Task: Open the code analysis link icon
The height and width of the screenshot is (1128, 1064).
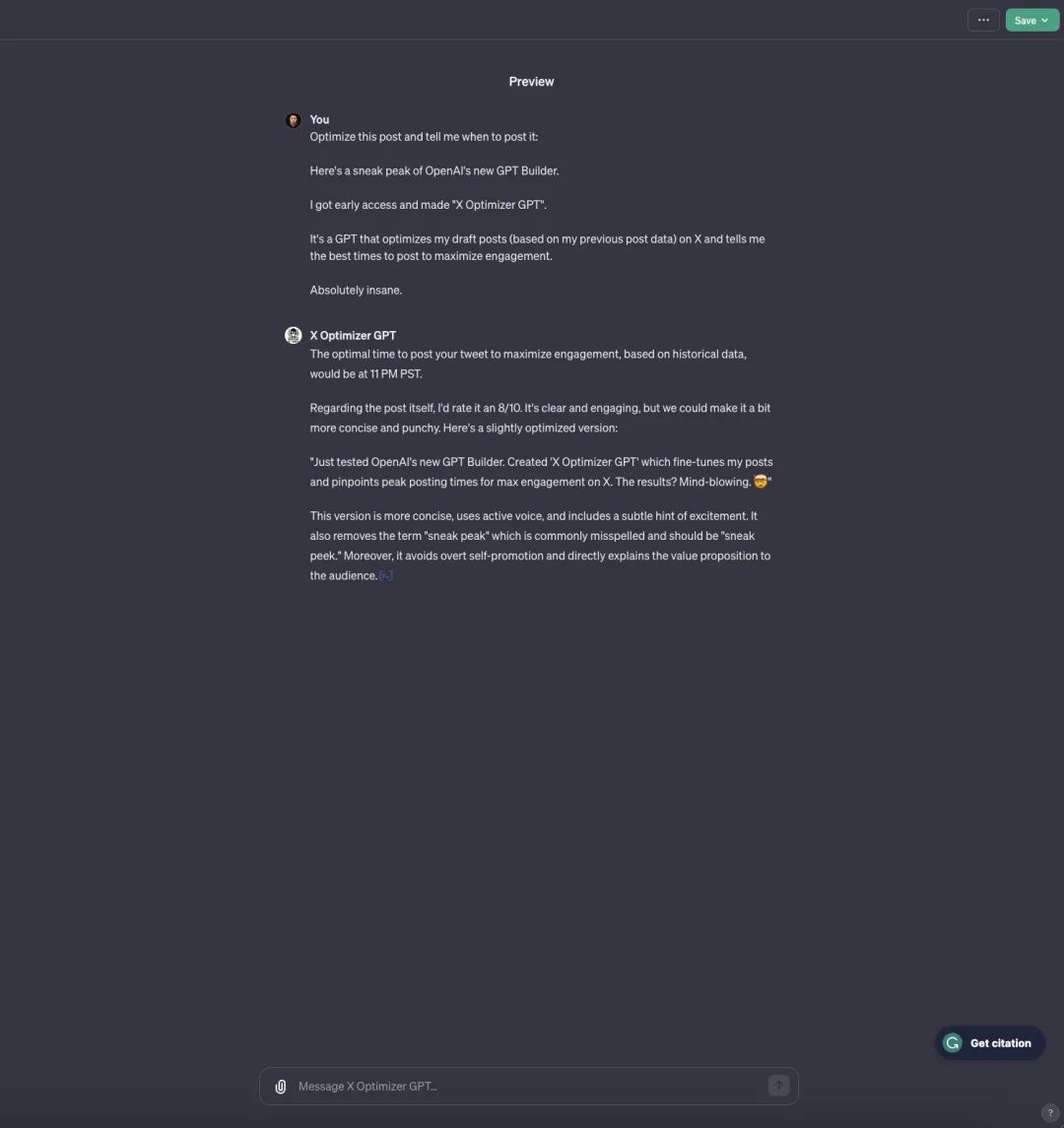Action: [385, 575]
